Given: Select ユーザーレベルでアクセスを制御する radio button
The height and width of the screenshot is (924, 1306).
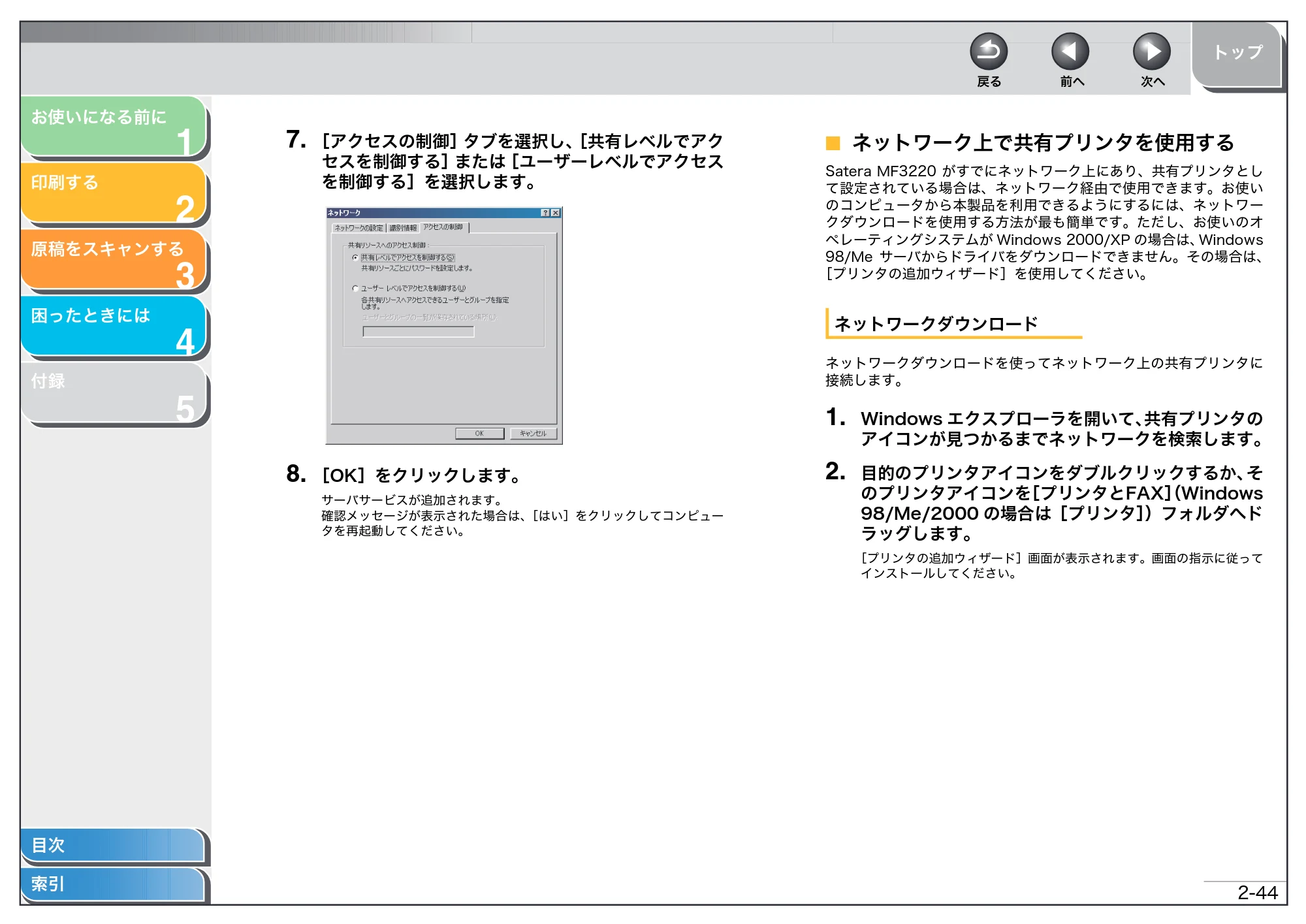Looking at the screenshot, I should coord(355,288).
